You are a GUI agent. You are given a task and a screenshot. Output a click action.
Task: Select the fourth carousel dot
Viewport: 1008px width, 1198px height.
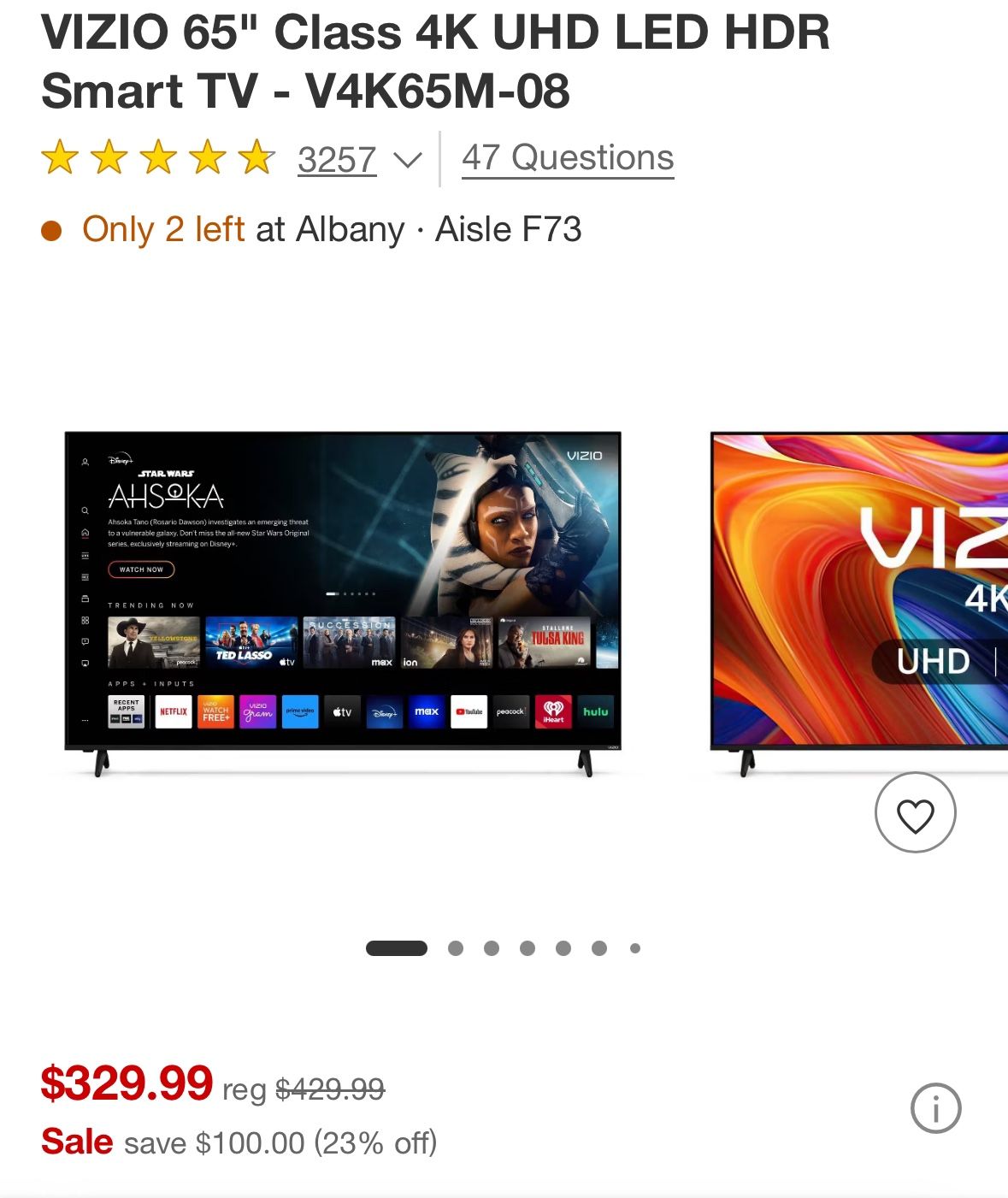pos(528,948)
